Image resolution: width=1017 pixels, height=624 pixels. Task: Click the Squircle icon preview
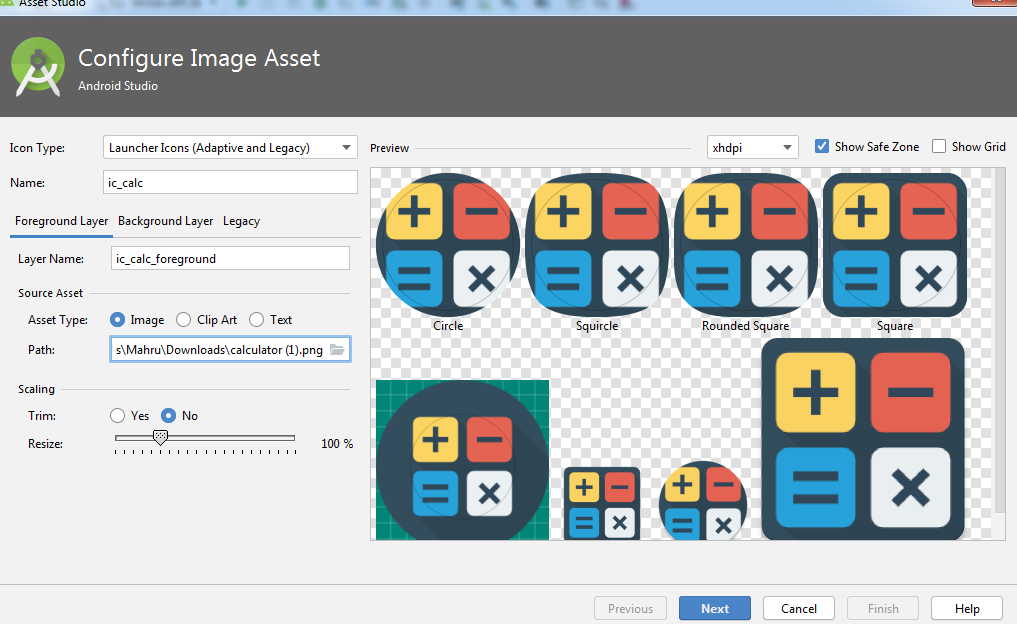(597, 245)
